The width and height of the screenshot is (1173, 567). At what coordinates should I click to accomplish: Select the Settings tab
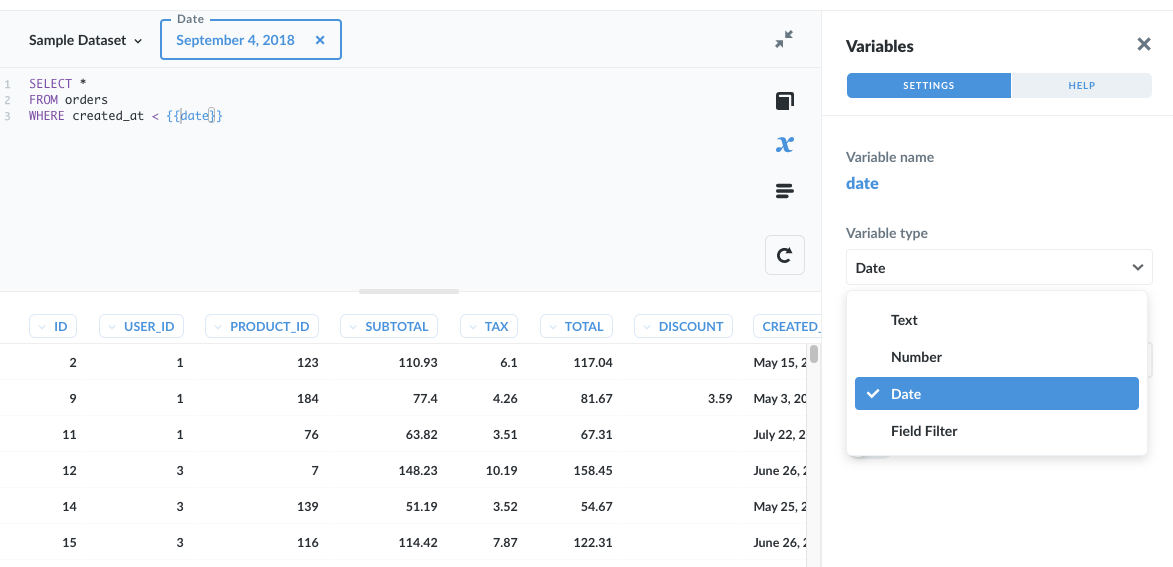click(x=928, y=86)
